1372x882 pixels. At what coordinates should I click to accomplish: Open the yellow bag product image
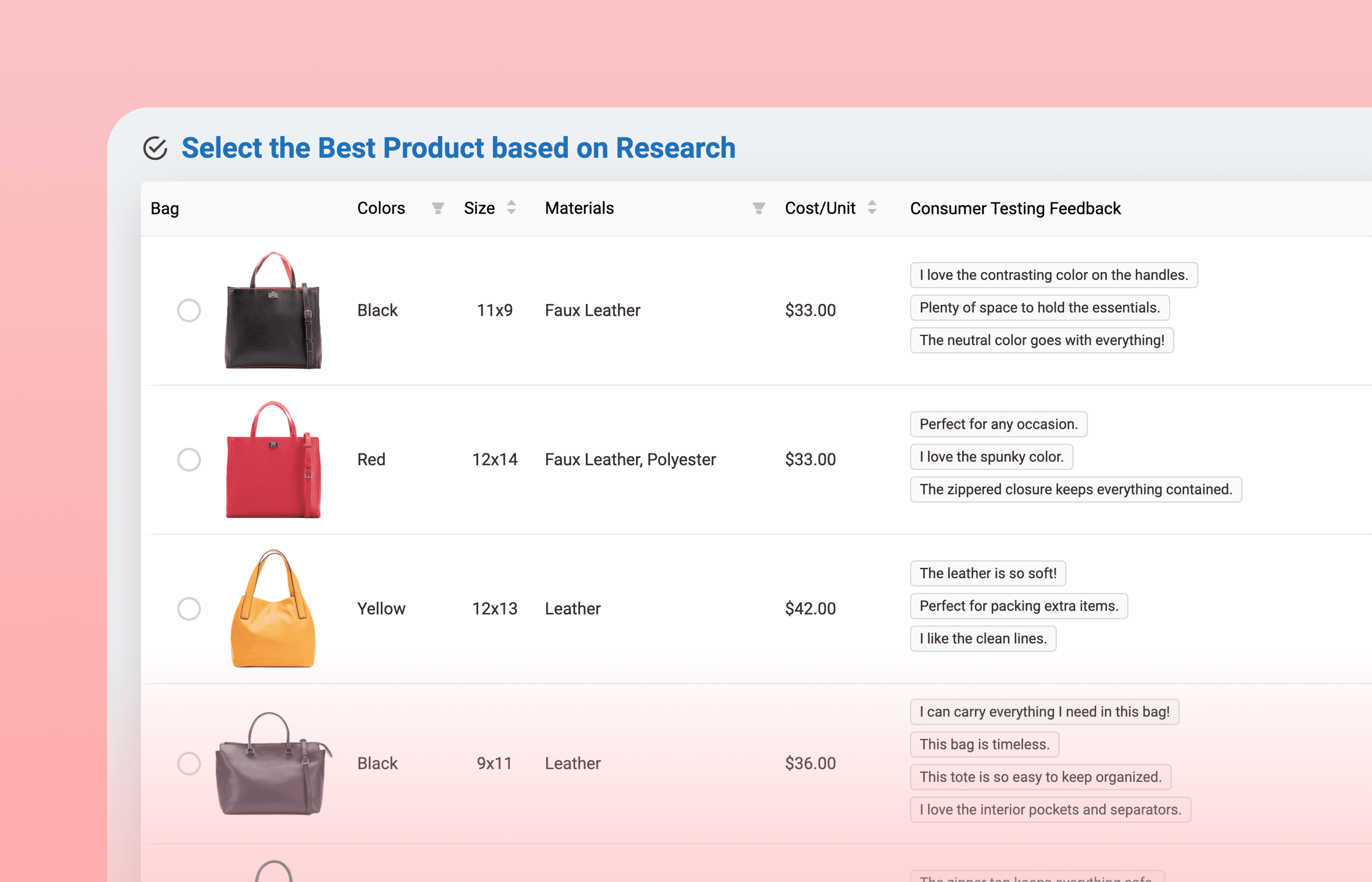click(273, 609)
